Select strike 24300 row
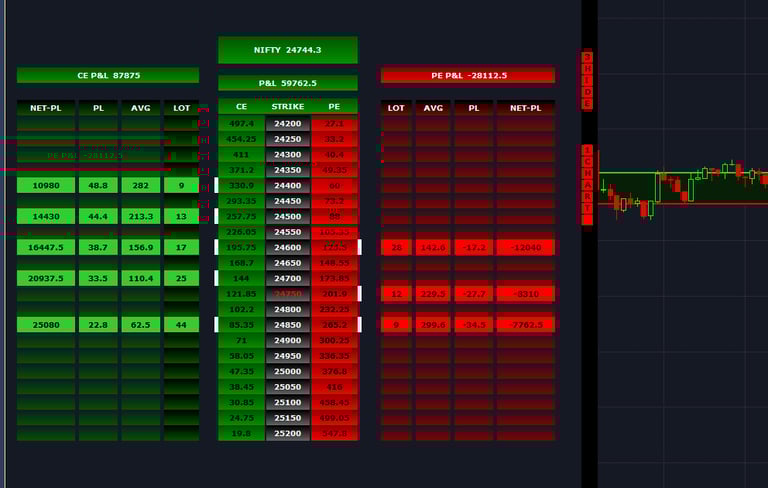The height and width of the screenshot is (488, 768). pyautogui.click(x=288, y=155)
